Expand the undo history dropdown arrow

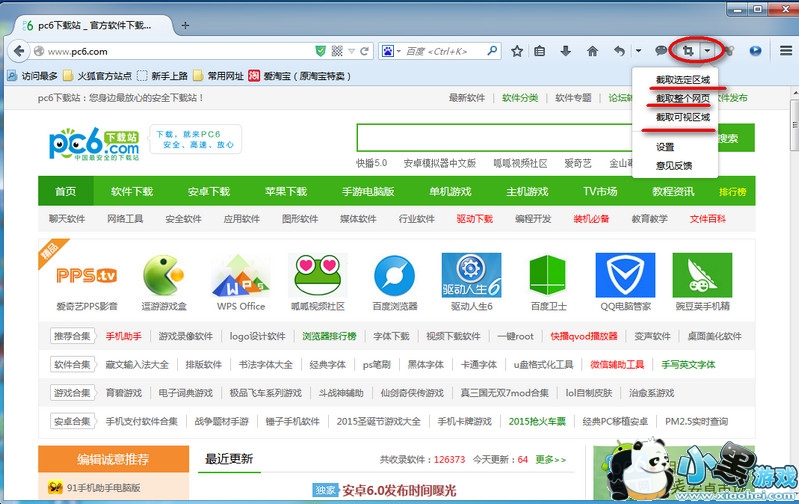(x=638, y=51)
